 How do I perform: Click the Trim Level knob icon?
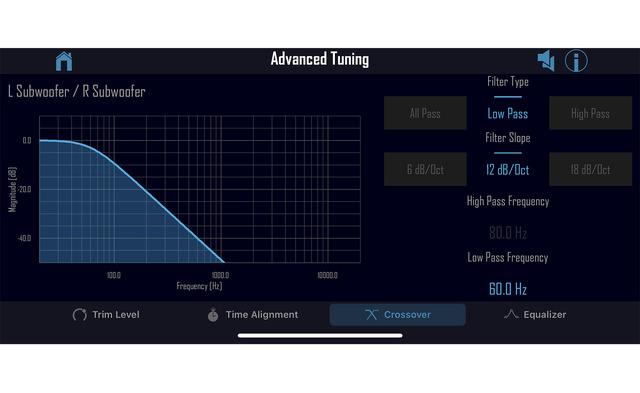click(80, 315)
